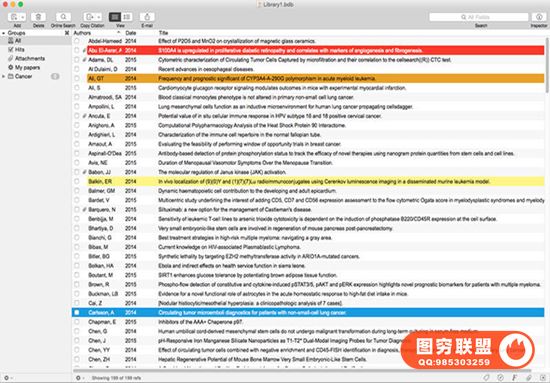Open the attachment paperclip on Barquero, N row
This screenshot has height=383, width=550.
click(x=84, y=210)
